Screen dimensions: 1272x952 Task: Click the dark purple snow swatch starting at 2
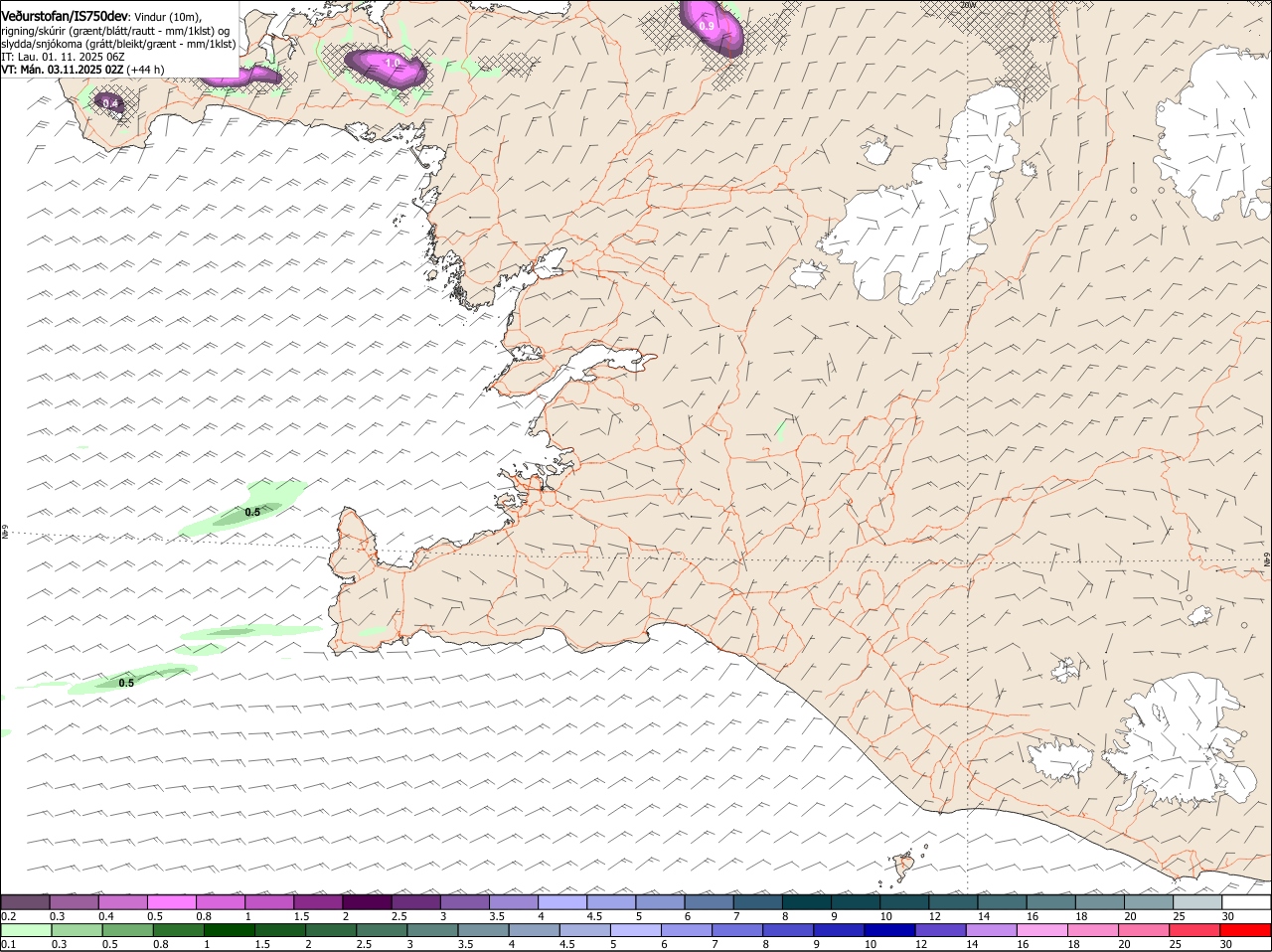point(367,902)
